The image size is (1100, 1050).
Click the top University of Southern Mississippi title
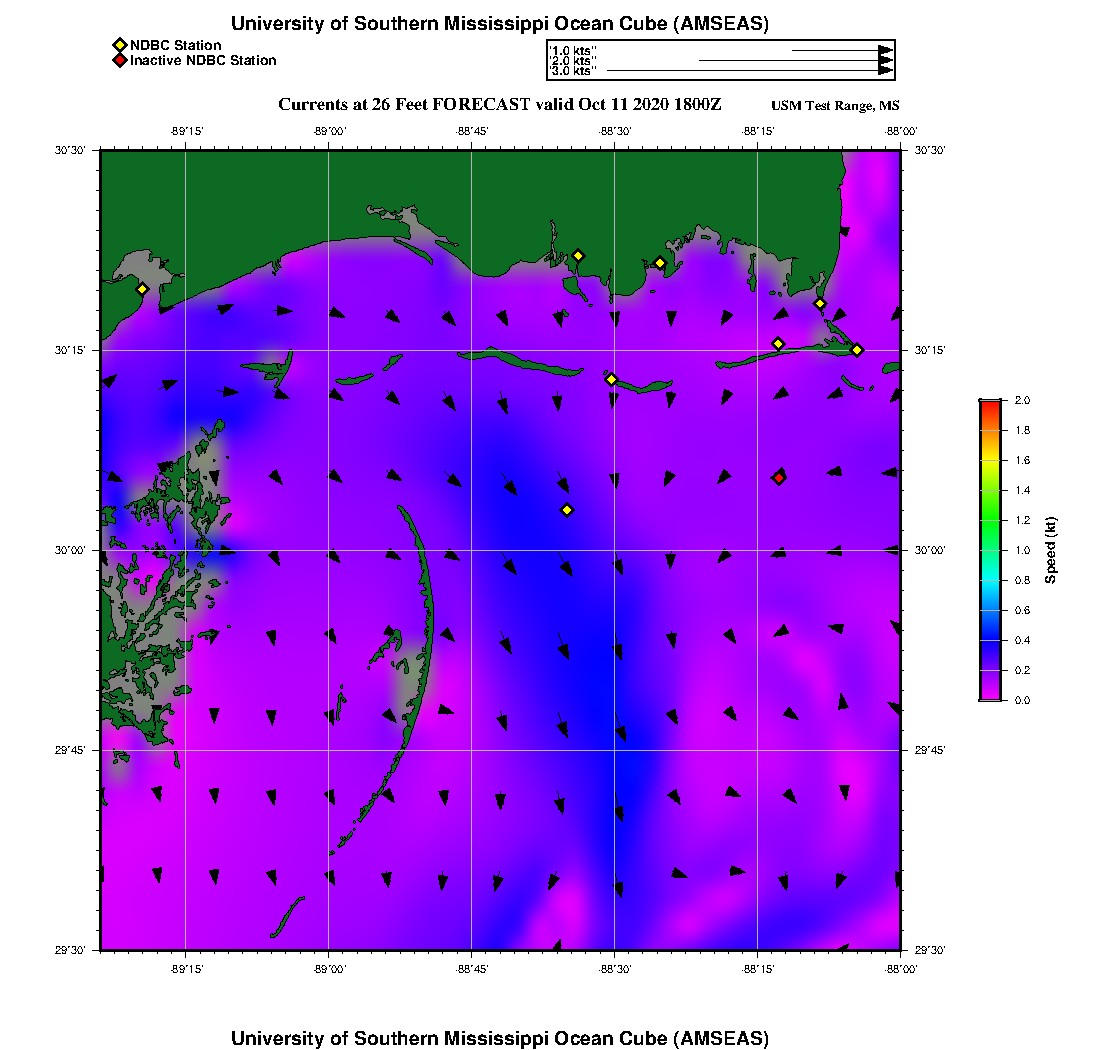coord(499,24)
